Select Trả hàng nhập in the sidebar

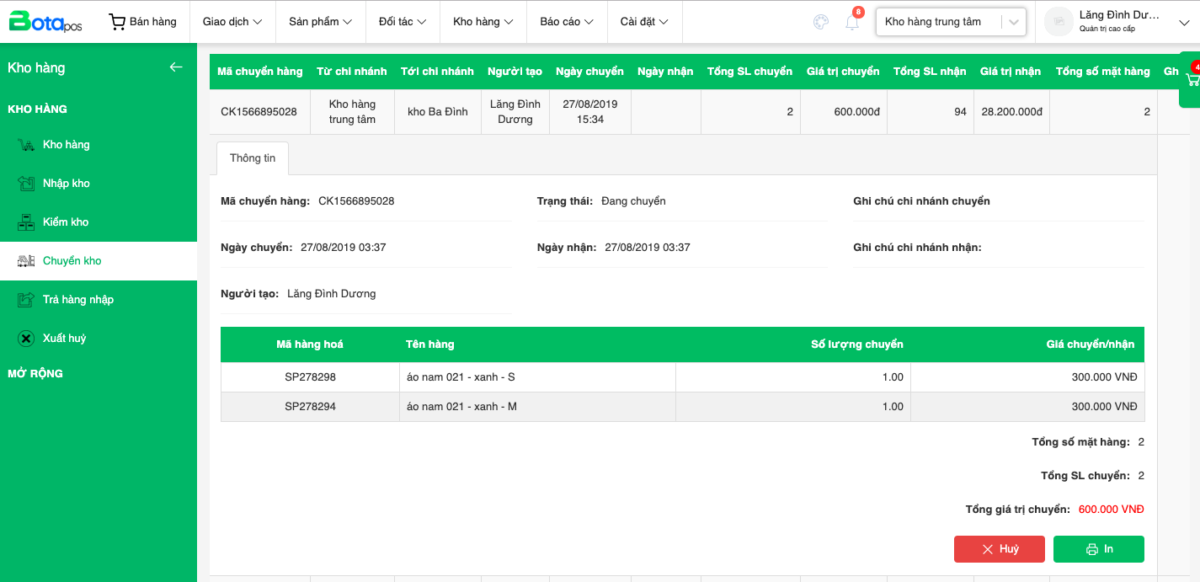[78, 300]
